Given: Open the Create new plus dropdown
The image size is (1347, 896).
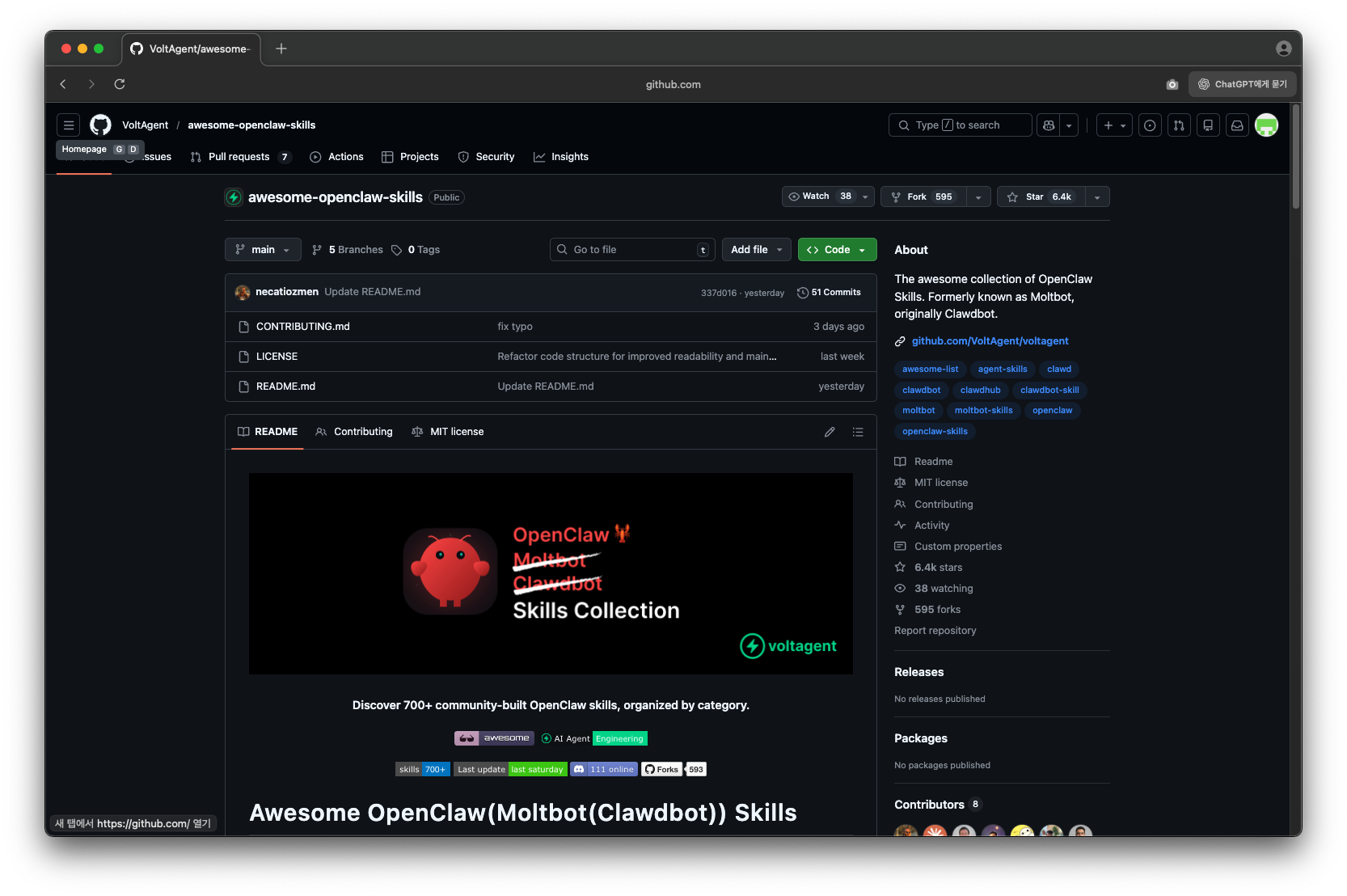Looking at the screenshot, I should click(1114, 125).
